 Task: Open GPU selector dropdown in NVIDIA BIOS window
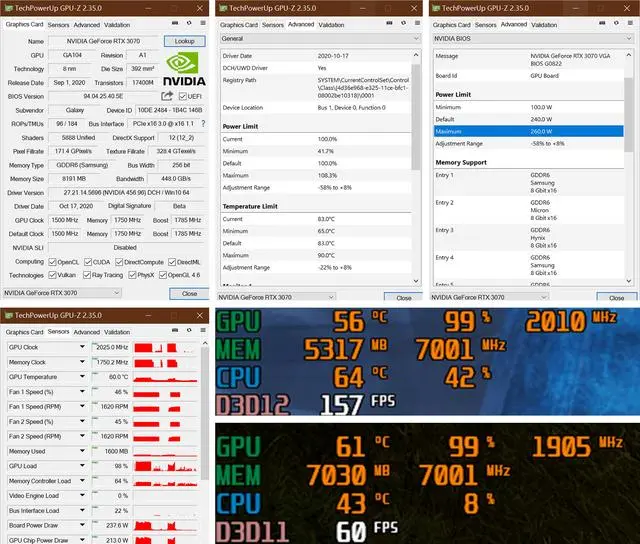tap(489, 297)
